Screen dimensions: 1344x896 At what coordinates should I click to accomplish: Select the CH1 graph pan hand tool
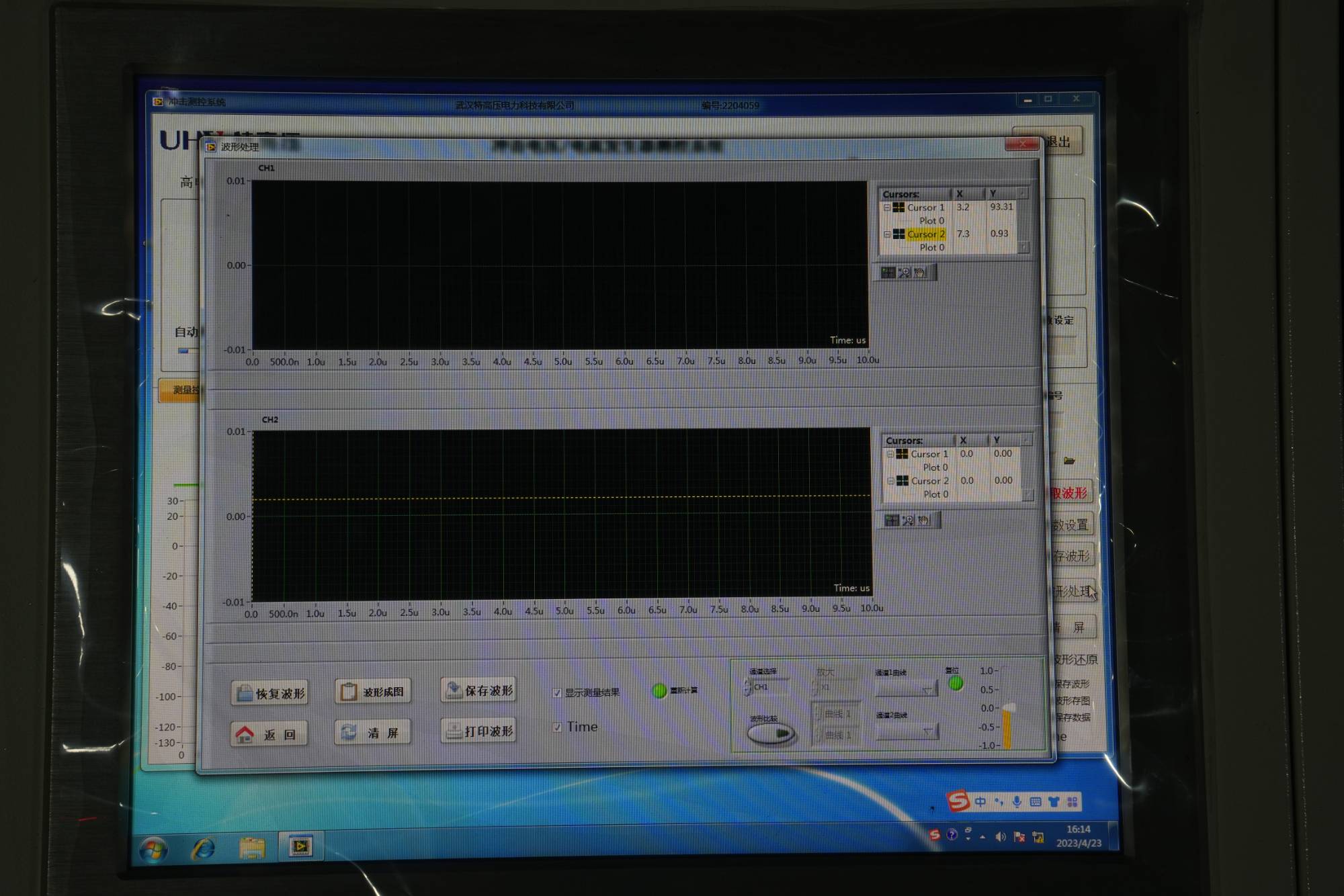coord(920,273)
